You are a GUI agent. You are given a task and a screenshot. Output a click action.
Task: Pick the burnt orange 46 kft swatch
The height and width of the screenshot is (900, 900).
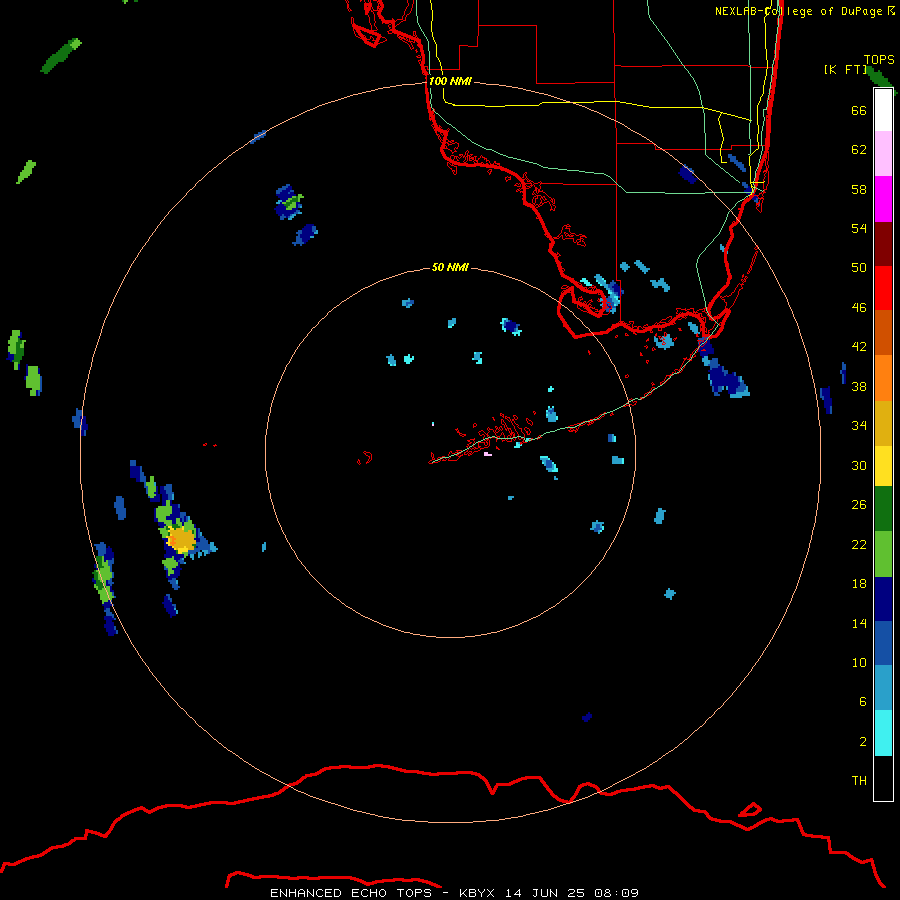click(x=883, y=332)
